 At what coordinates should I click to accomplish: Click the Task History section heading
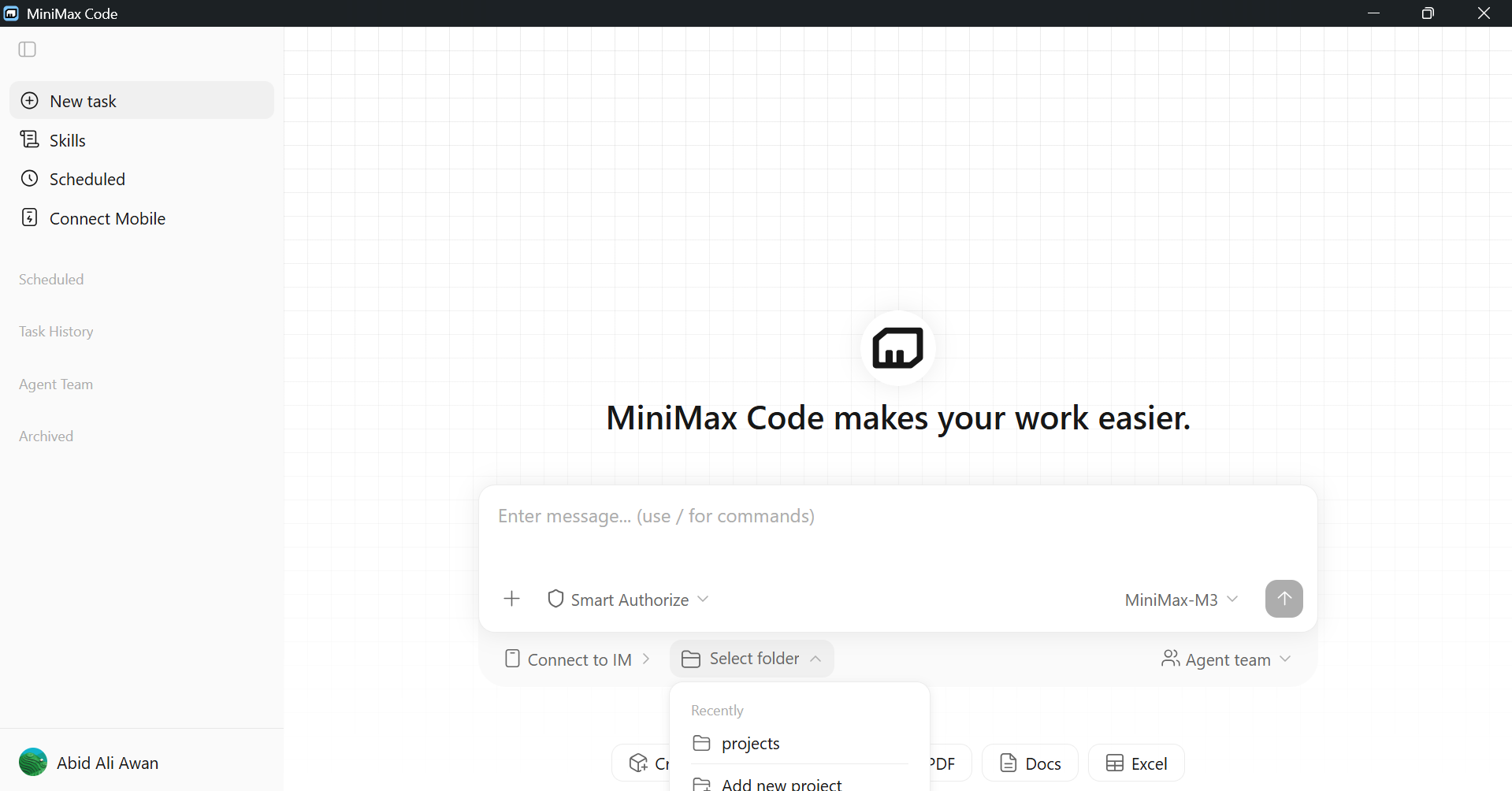(56, 332)
